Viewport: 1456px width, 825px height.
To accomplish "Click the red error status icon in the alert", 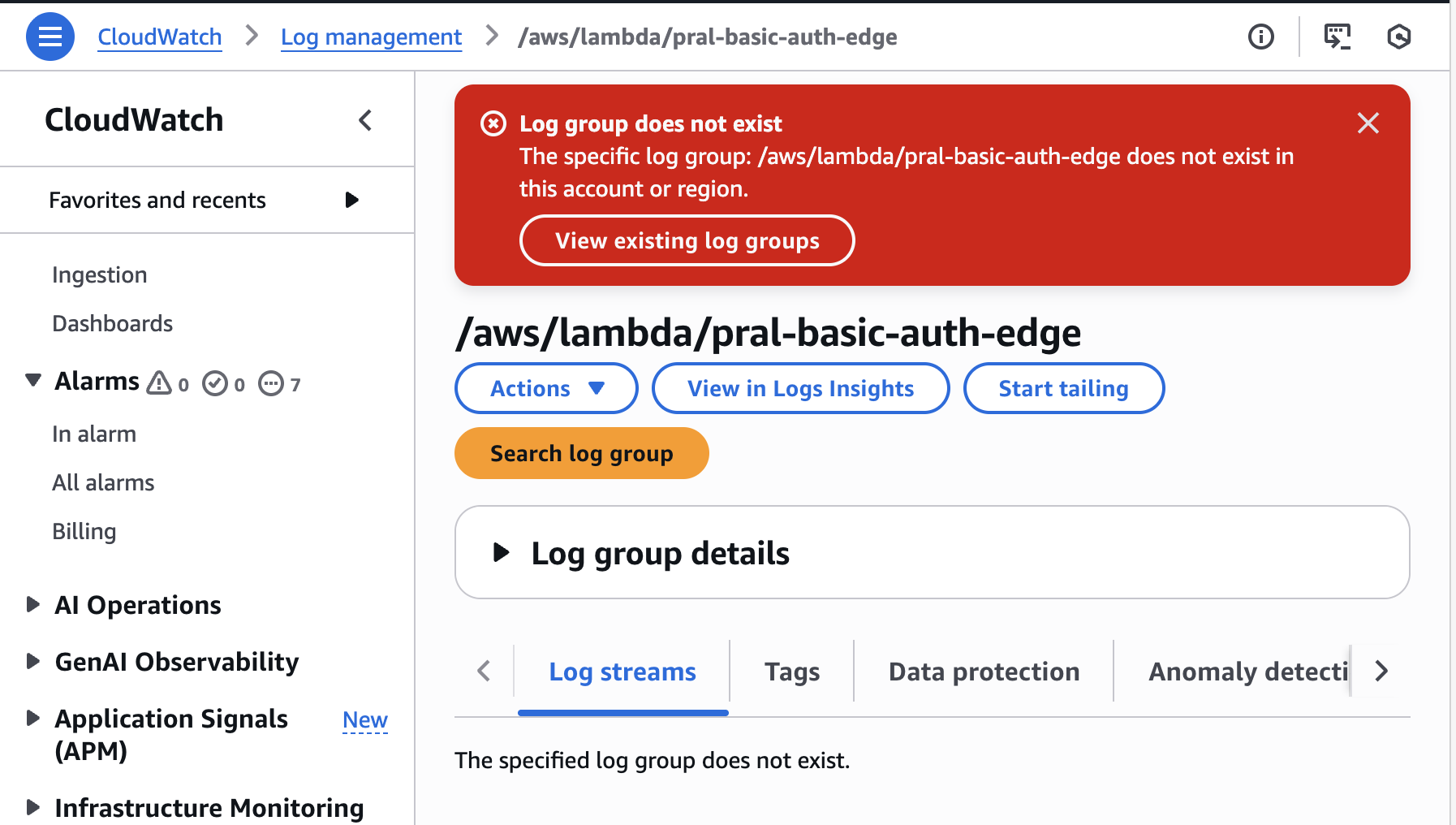I will [x=493, y=123].
